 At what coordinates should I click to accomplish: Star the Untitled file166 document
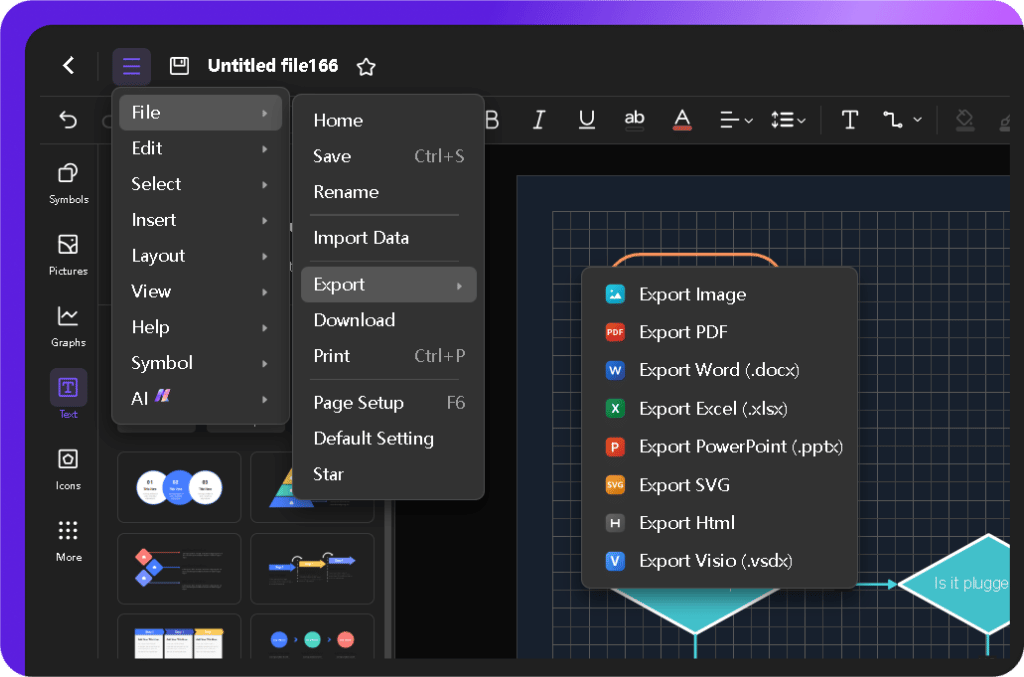click(x=365, y=65)
